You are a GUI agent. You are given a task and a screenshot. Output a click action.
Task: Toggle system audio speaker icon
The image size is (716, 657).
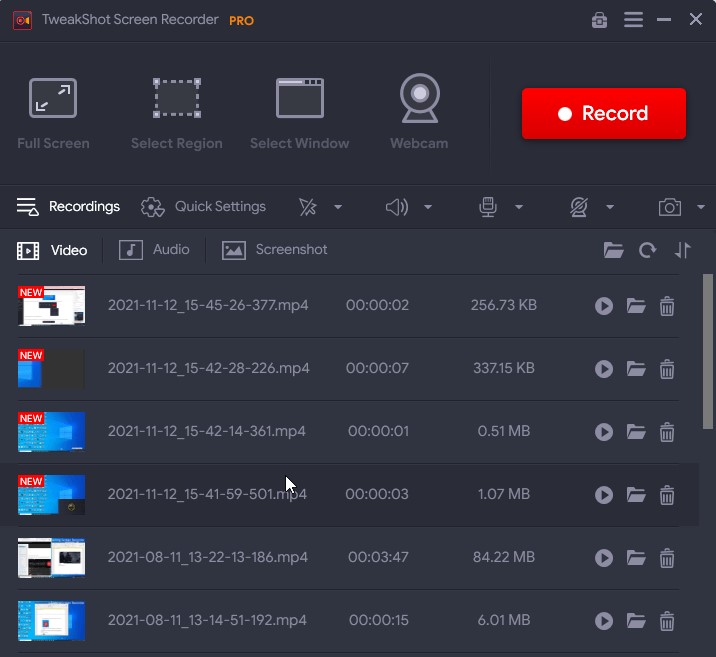click(x=397, y=207)
